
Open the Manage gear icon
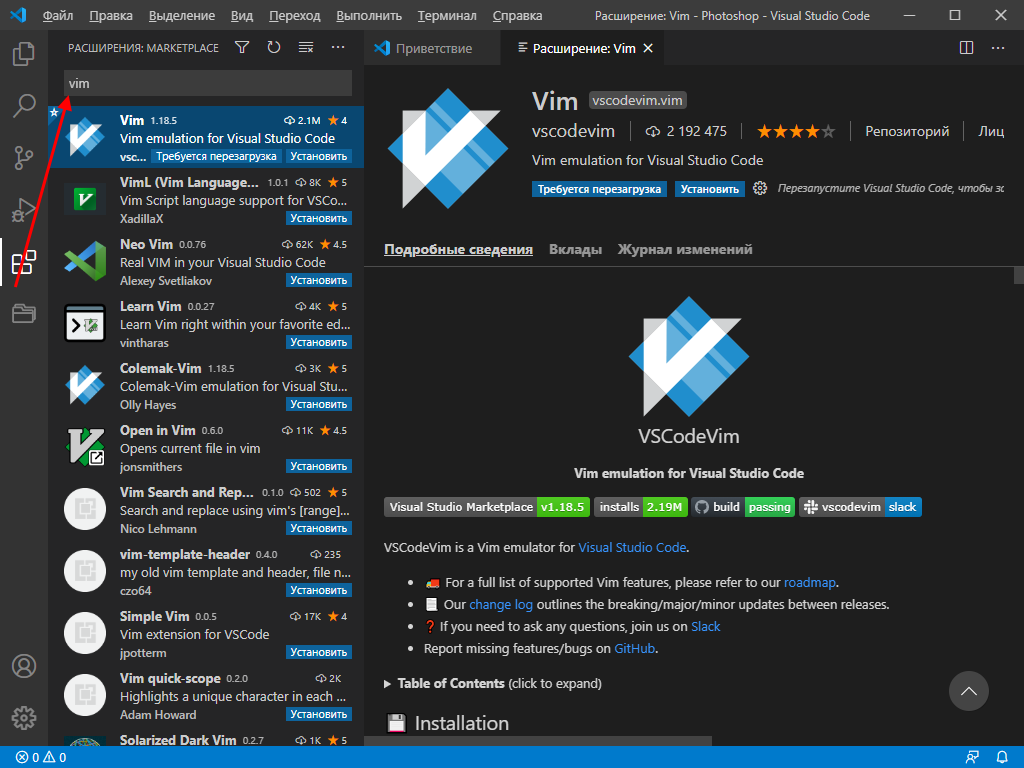pos(24,717)
